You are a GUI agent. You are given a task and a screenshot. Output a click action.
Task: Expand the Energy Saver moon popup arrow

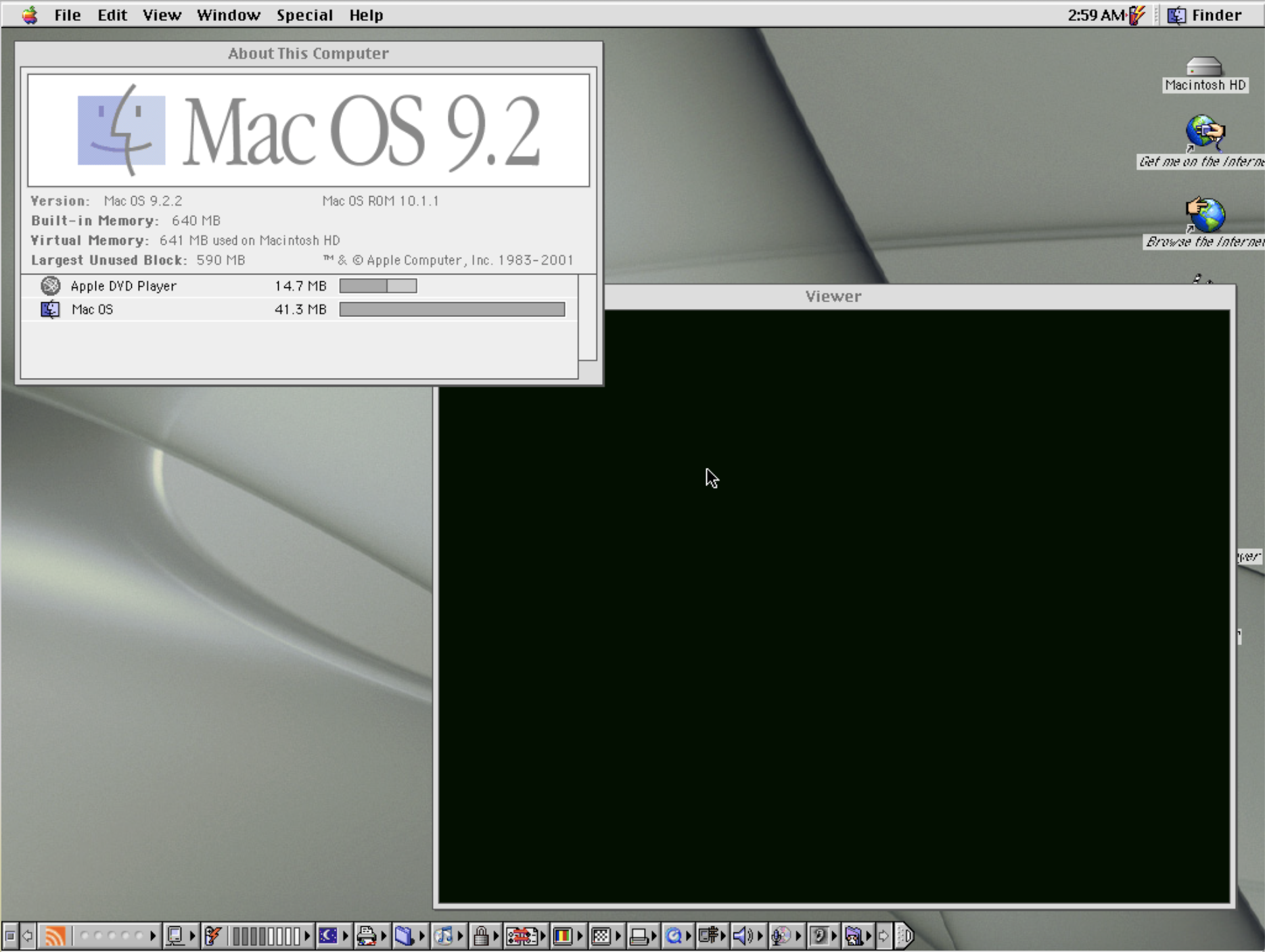point(345,936)
